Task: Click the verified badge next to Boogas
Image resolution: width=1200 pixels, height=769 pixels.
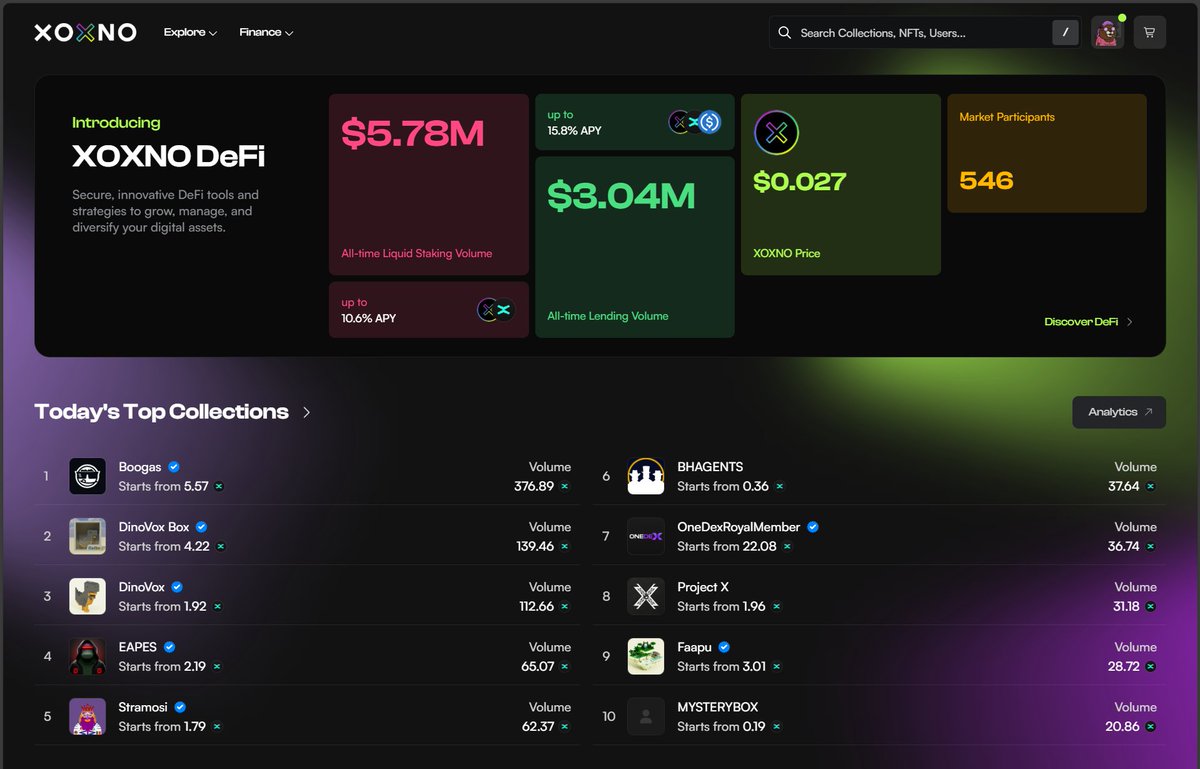Action: pyautogui.click(x=174, y=467)
